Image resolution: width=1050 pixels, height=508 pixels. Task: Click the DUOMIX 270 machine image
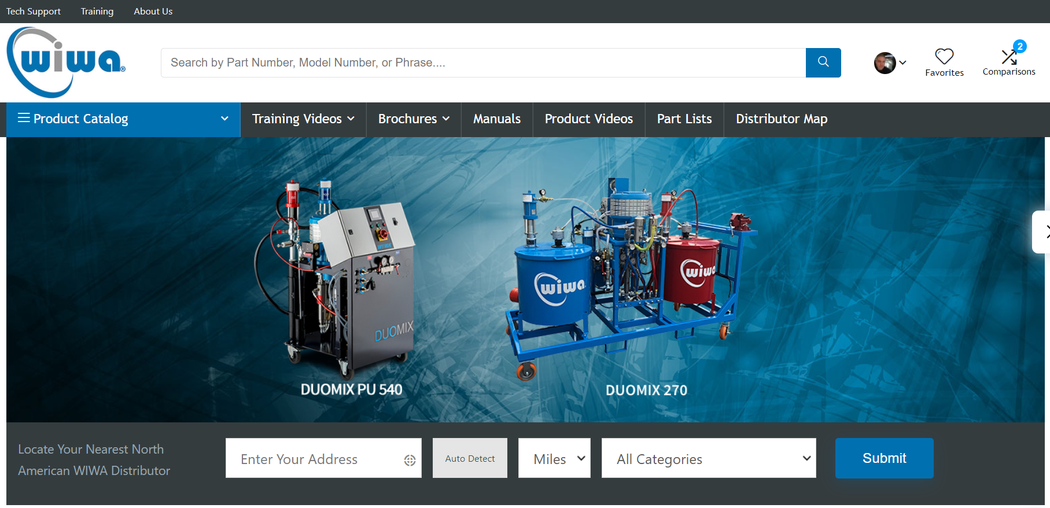point(631,278)
